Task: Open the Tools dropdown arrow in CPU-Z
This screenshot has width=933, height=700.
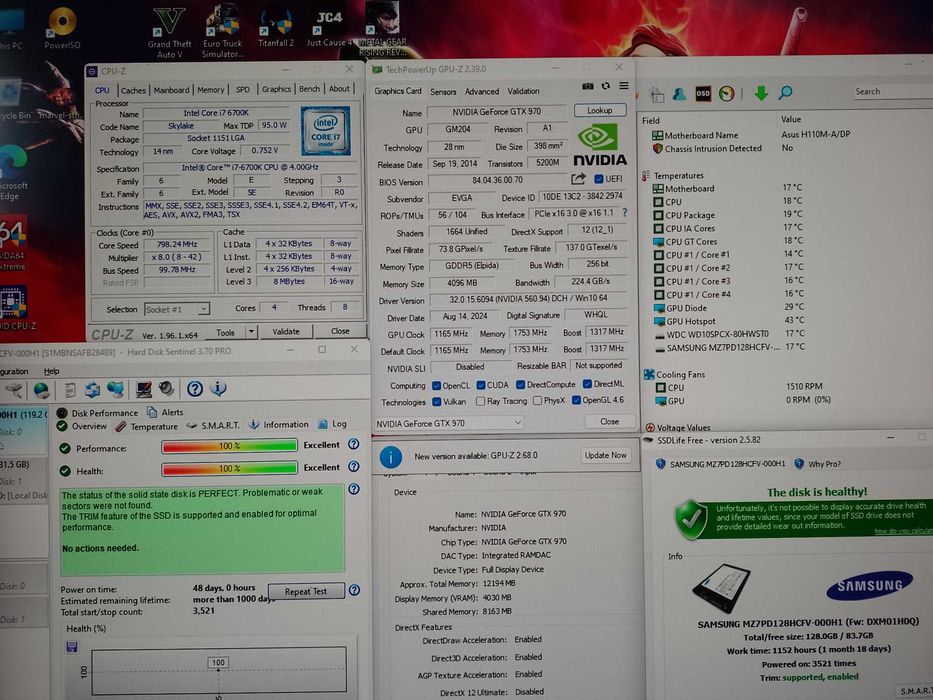Action: coord(252,332)
